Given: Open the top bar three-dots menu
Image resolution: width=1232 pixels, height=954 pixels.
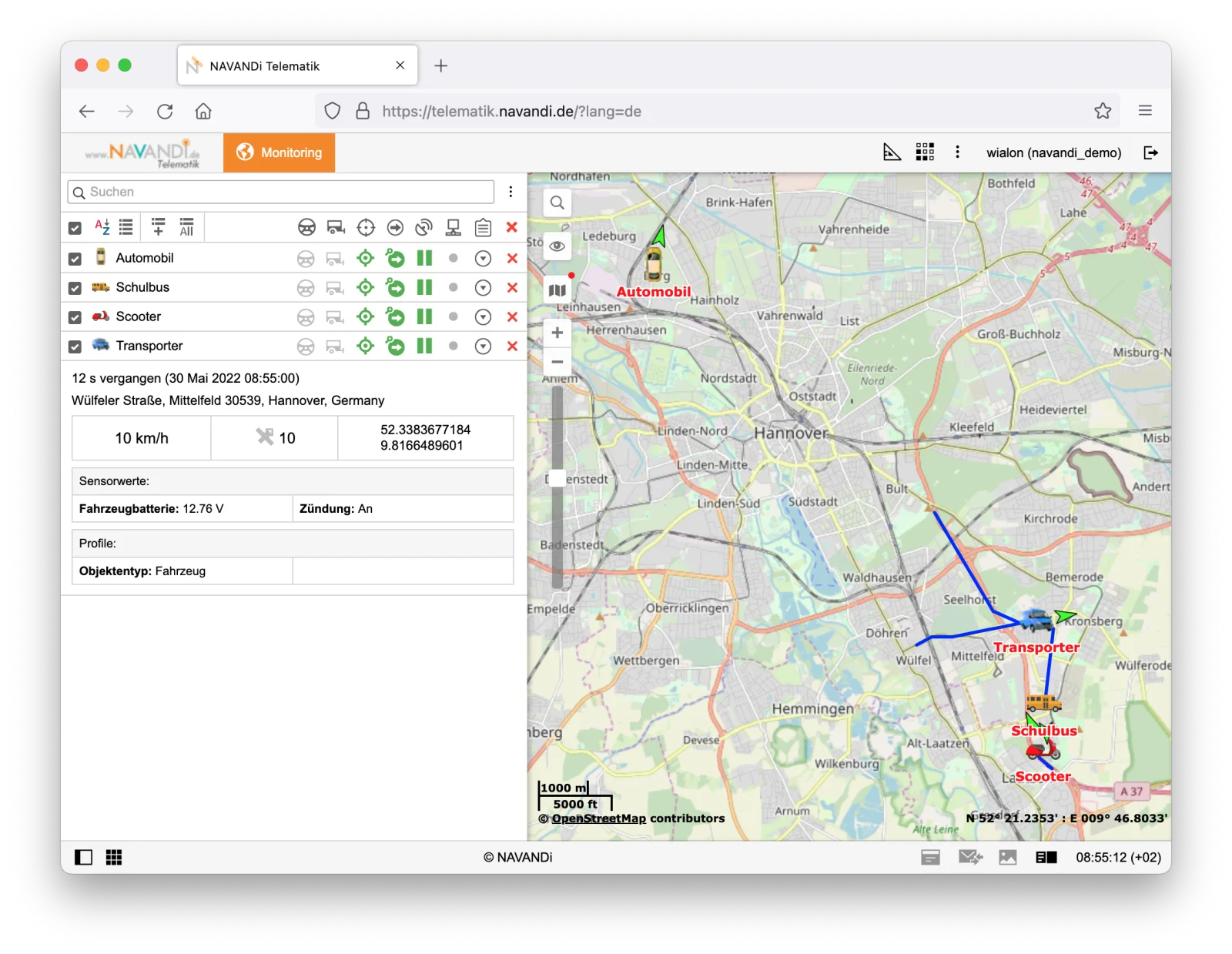Looking at the screenshot, I should [957, 152].
